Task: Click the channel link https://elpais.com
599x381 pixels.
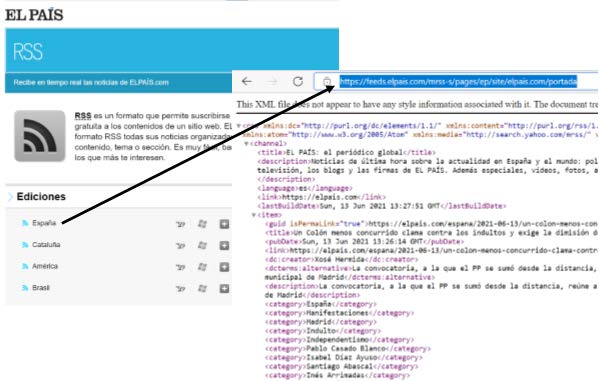Action: pos(319,197)
